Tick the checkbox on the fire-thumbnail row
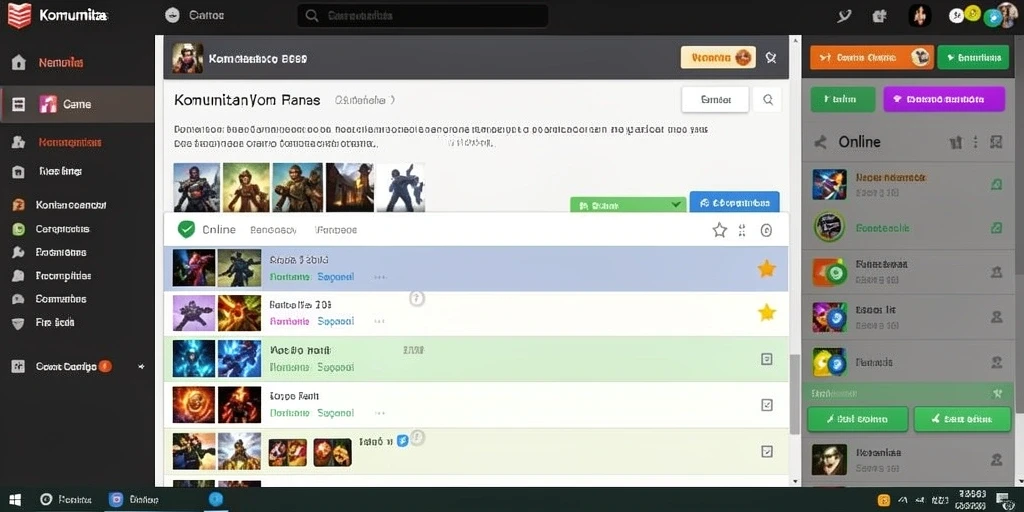 pyautogui.click(x=767, y=405)
